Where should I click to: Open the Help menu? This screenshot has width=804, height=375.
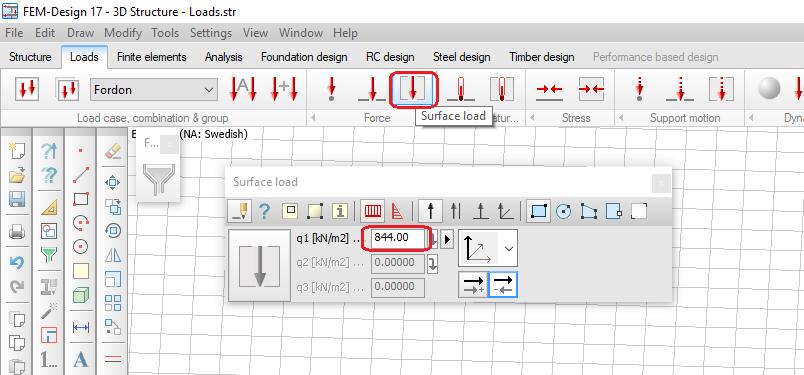(x=345, y=33)
